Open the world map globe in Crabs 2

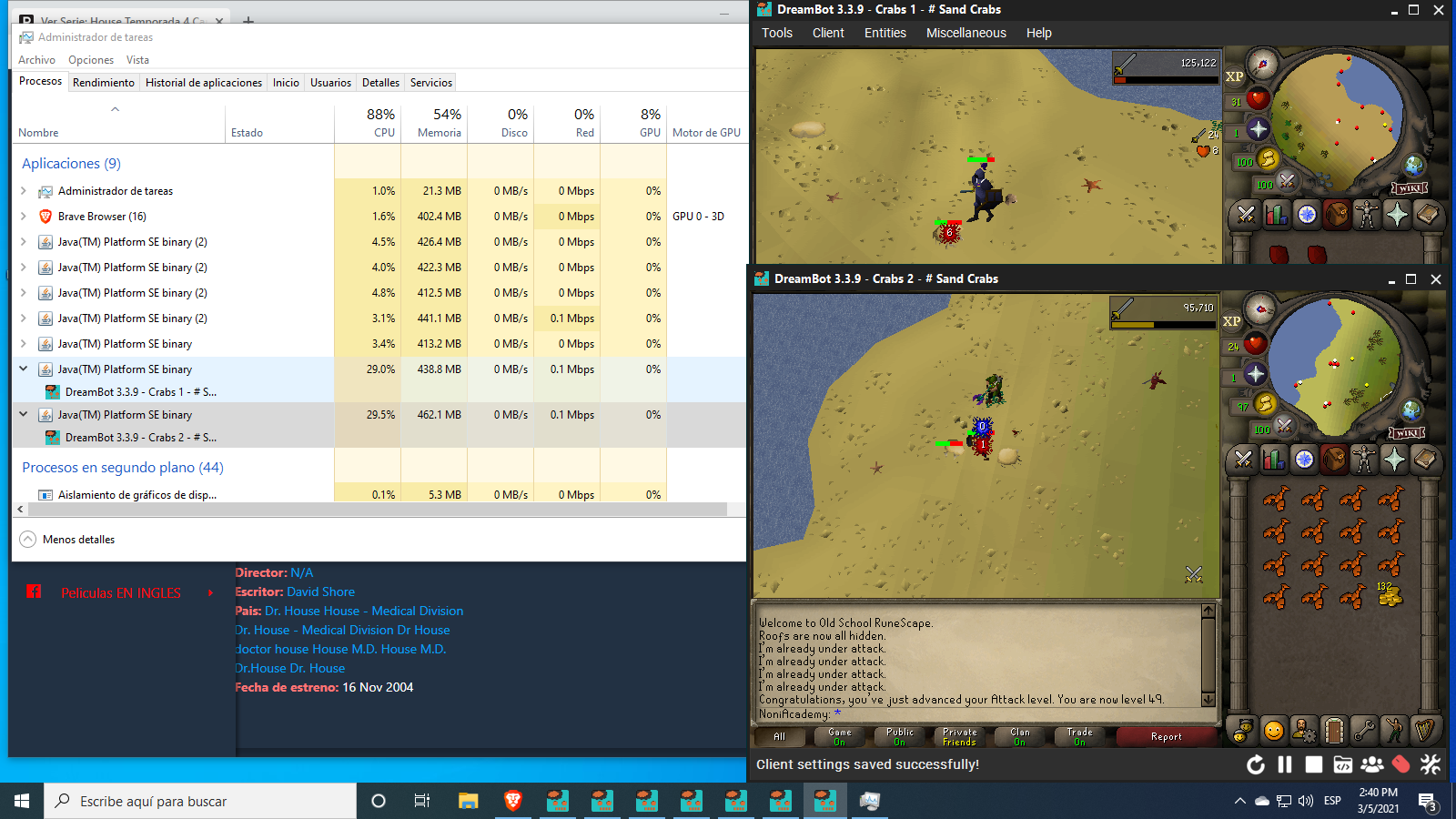click(1410, 410)
